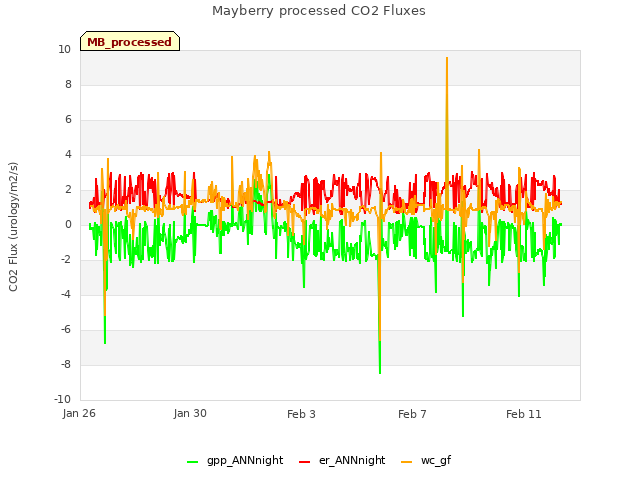Click the y-axis value -8

point(66,365)
